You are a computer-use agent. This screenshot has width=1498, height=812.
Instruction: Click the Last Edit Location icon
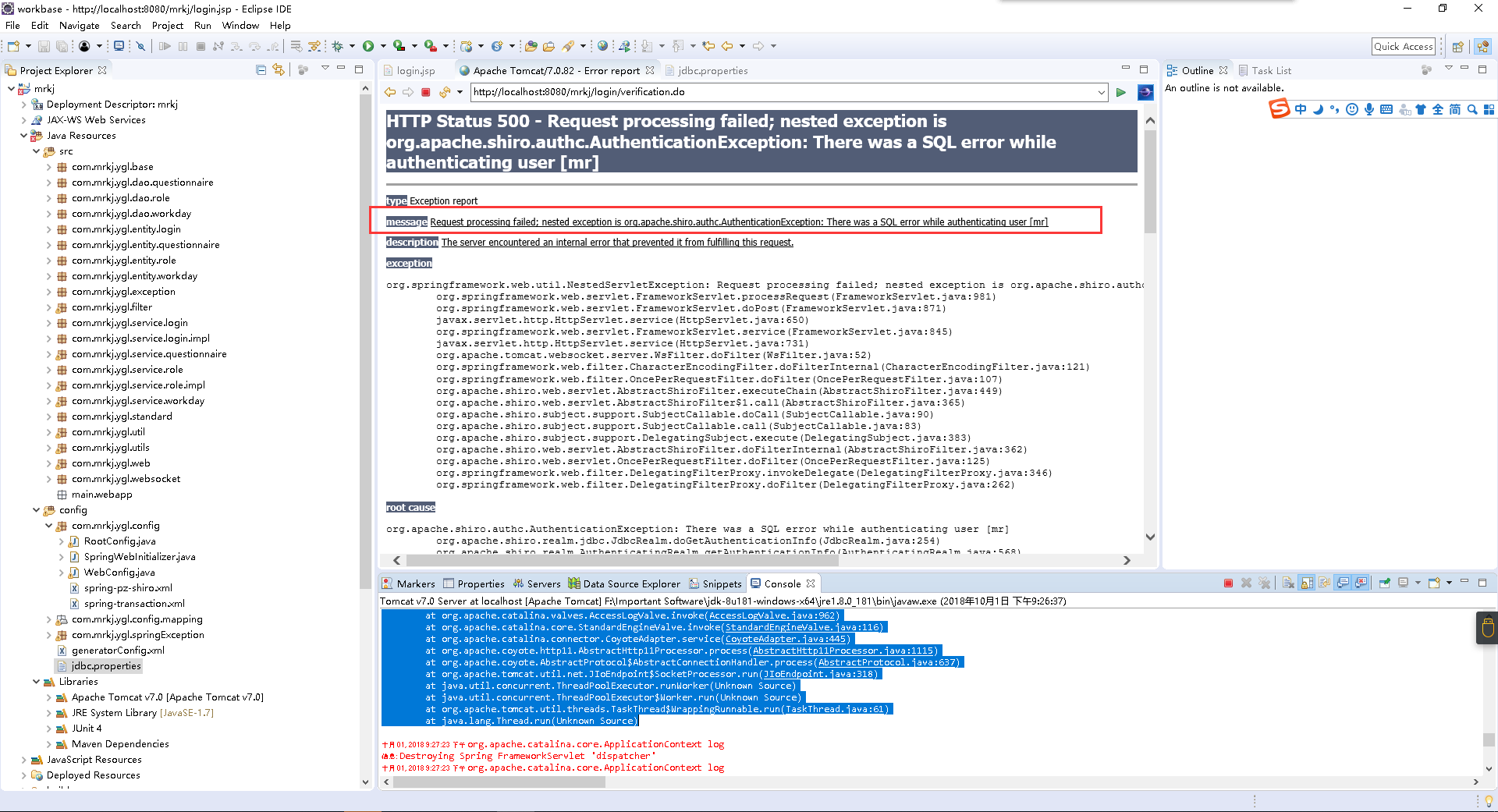click(x=708, y=46)
